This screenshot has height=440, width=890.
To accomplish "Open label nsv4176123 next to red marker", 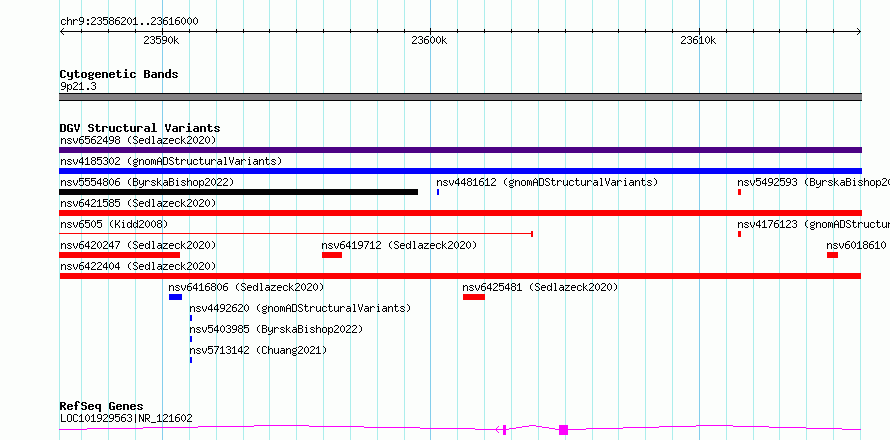I will coord(813,224).
